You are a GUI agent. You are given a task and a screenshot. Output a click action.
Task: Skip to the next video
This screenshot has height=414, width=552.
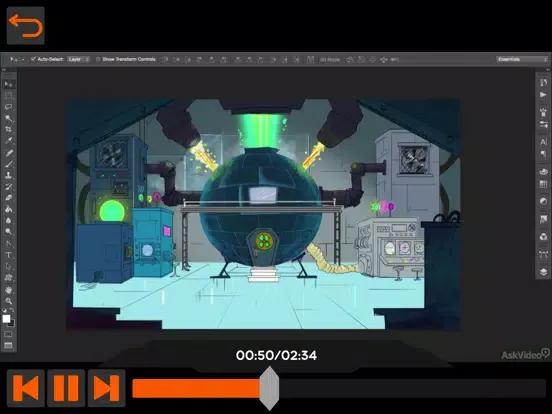point(107,388)
